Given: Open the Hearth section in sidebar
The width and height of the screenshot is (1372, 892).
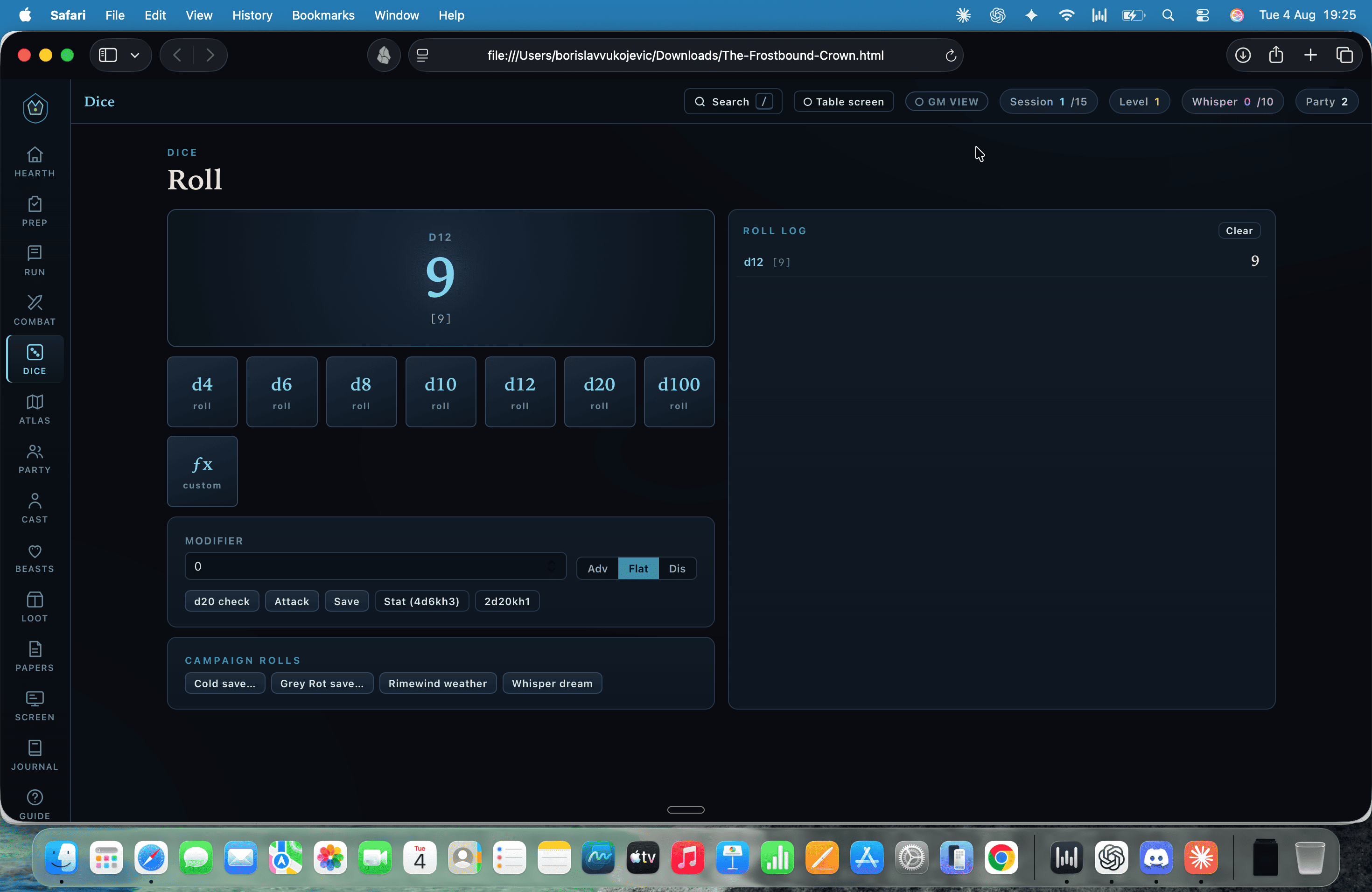Looking at the screenshot, I should [x=35, y=161].
